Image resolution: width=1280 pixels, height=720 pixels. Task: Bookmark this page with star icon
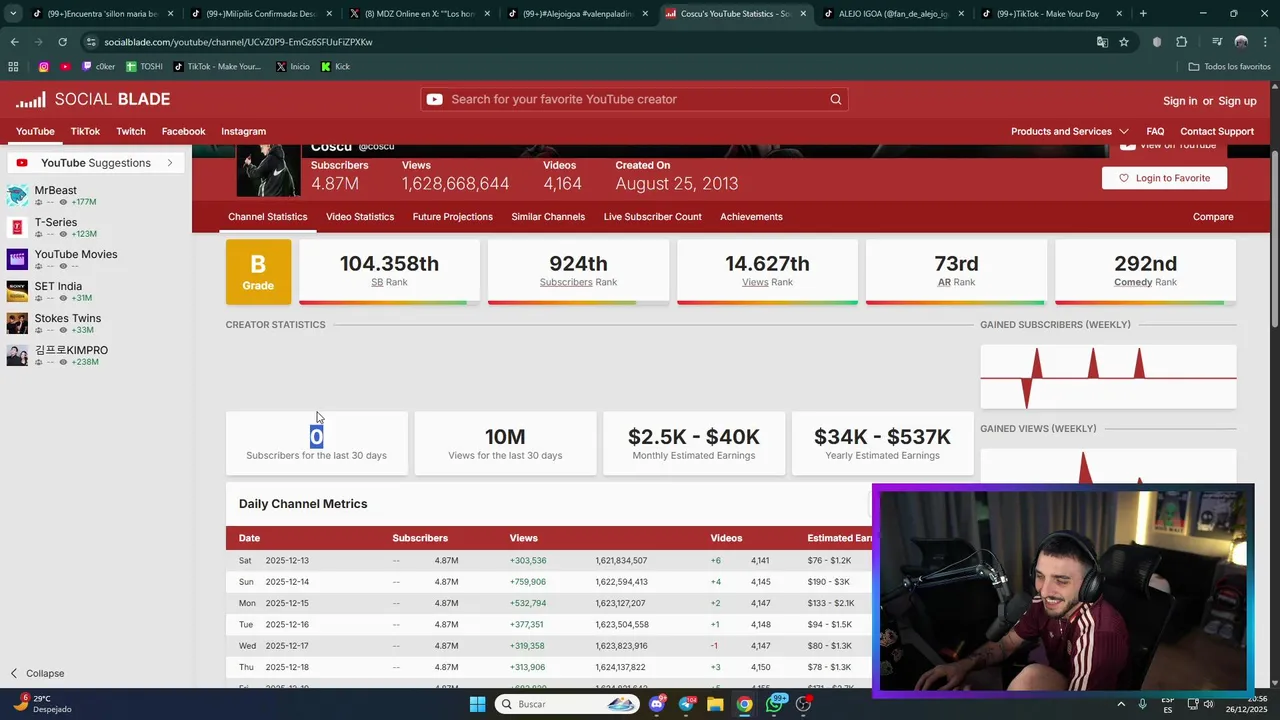[x=1124, y=42]
